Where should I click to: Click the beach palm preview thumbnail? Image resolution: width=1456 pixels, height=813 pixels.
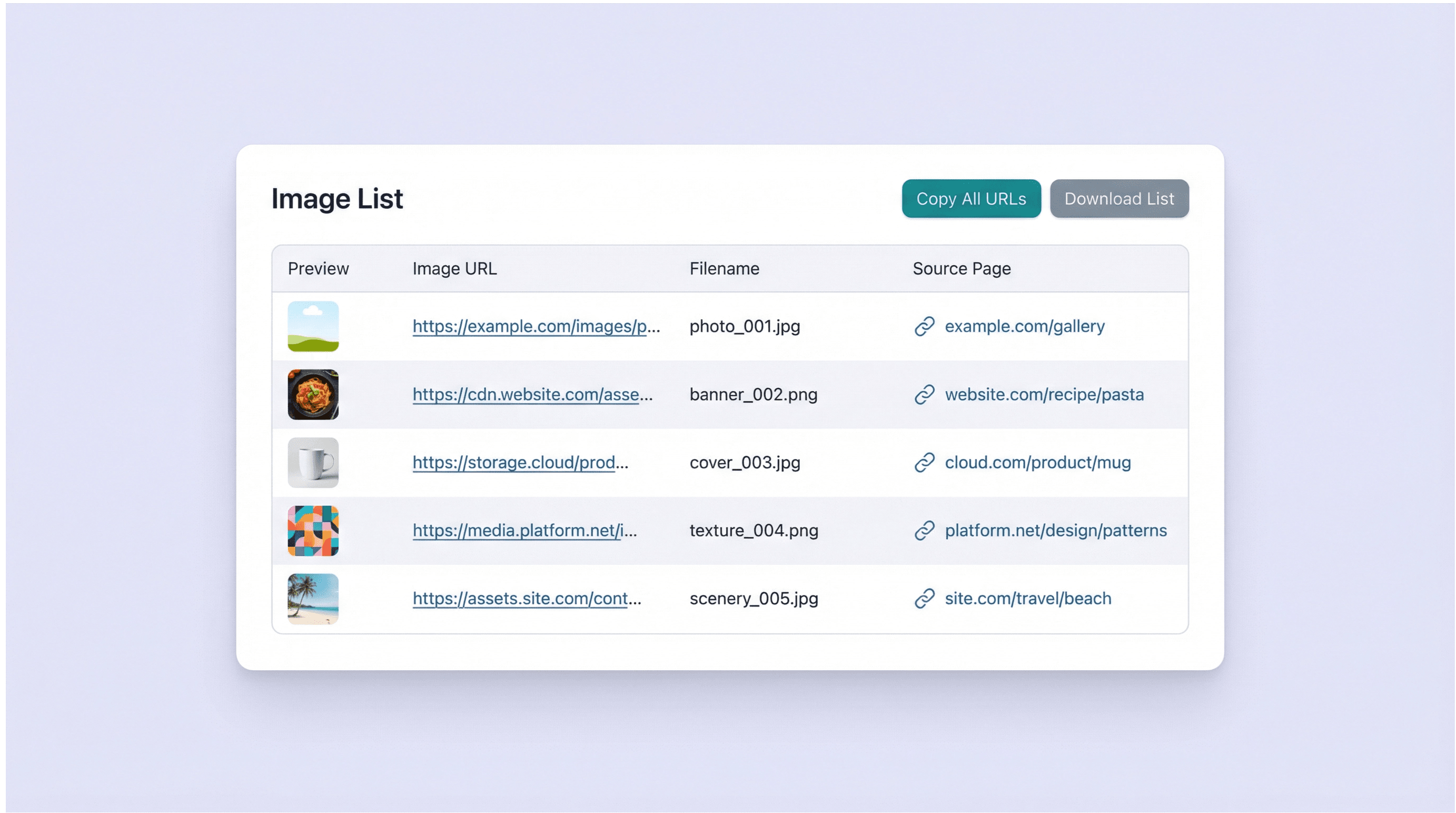313,598
